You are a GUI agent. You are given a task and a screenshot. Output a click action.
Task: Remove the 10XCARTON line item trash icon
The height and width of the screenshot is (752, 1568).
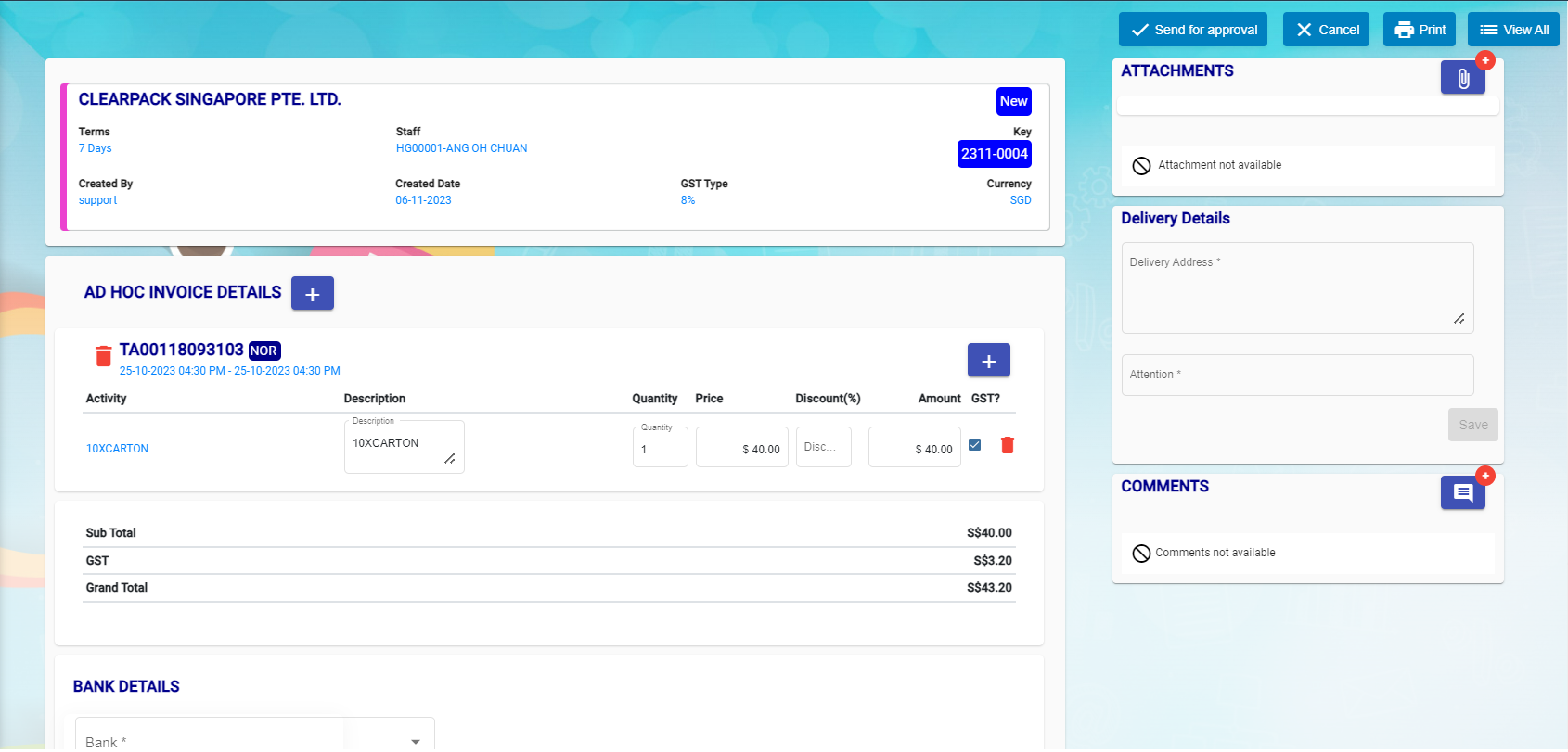pyautogui.click(x=1007, y=445)
